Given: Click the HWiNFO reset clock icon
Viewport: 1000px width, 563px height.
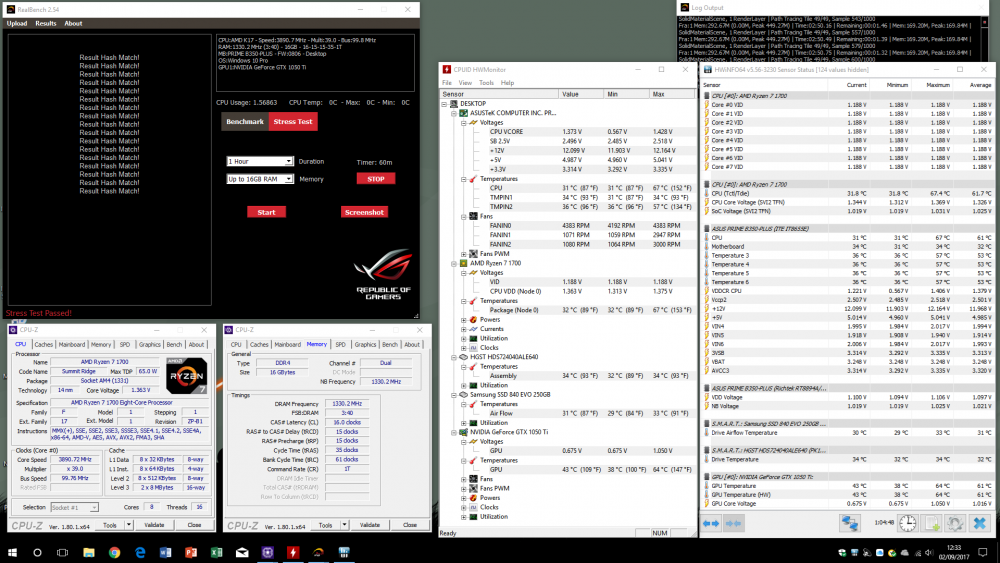Looking at the screenshot, I should (x=906, y=523).
